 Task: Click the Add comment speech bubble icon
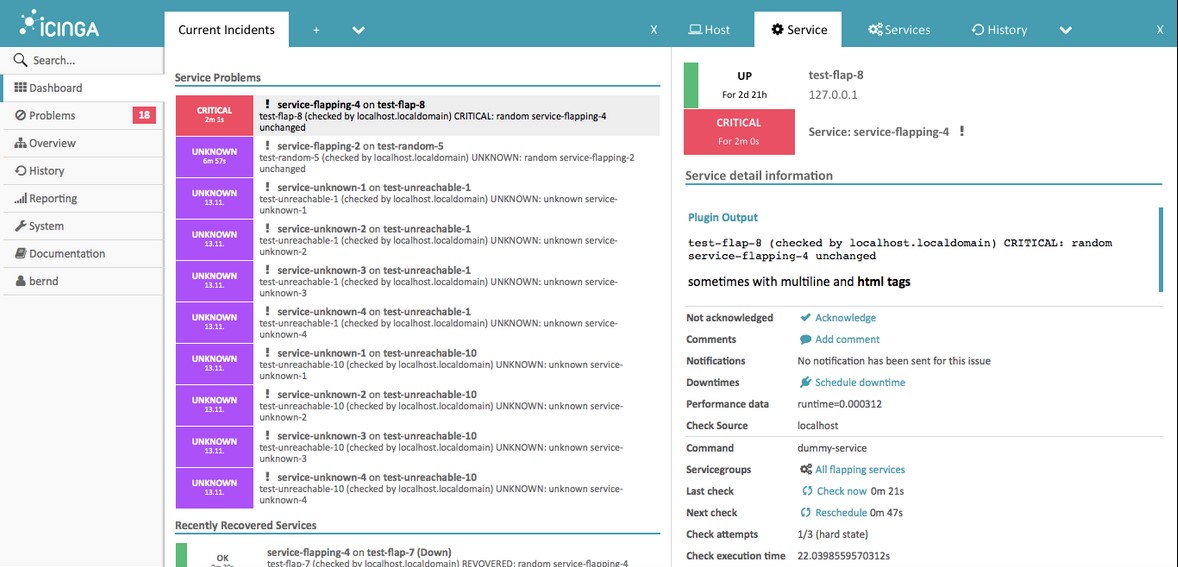point(805,339)
